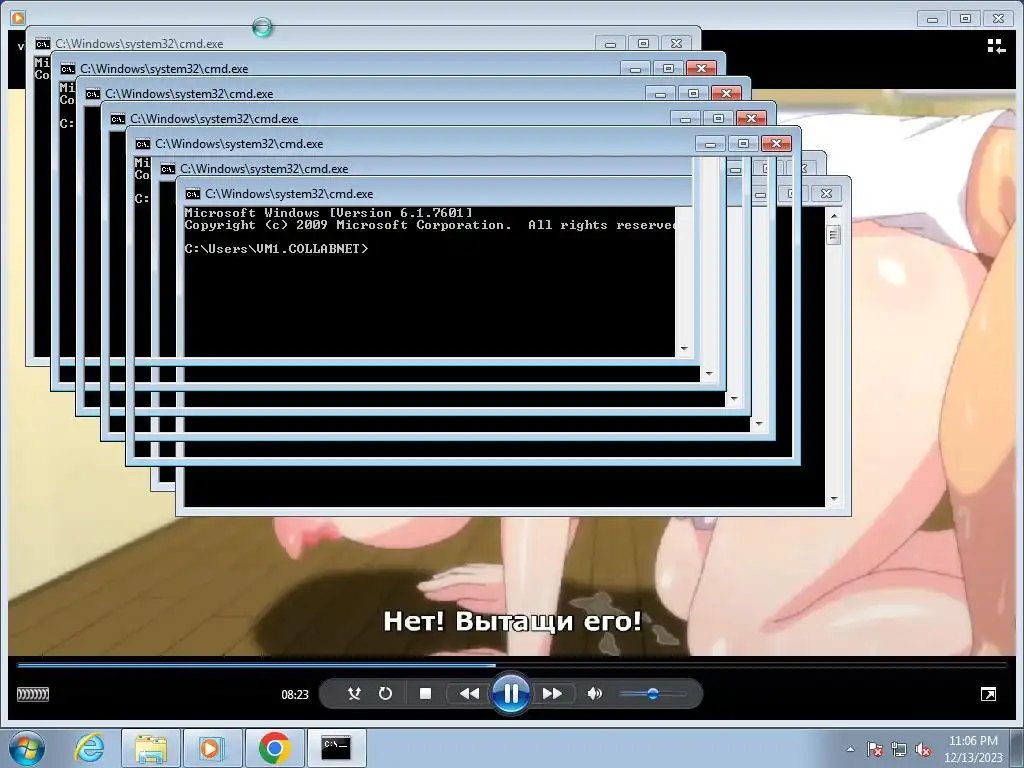The width and height of the screenshot is (1024, 768).
Task: Select Windows Media Player taskbar button
Action: coord(212,748)
